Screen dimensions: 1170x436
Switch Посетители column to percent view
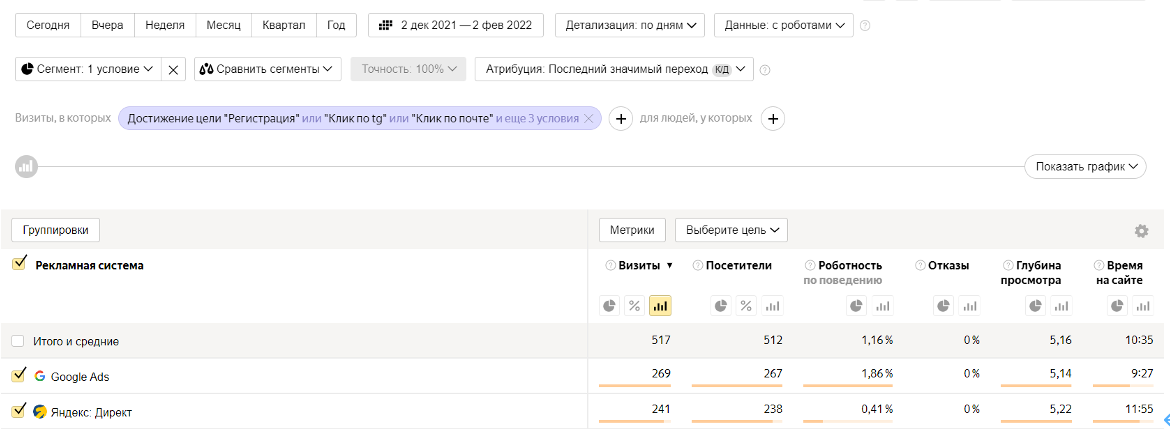click(746, 305)
